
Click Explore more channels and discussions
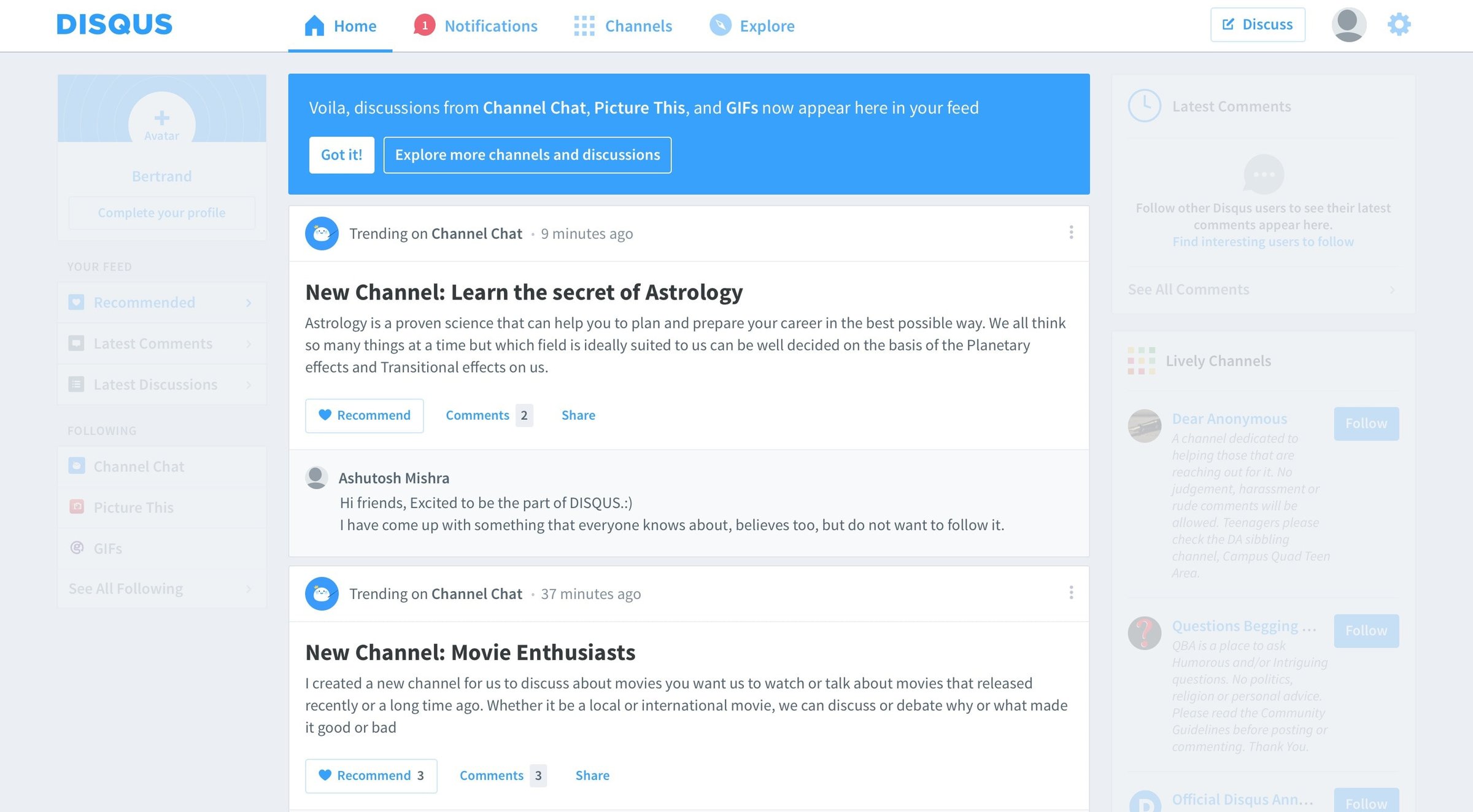coord(527,155)
